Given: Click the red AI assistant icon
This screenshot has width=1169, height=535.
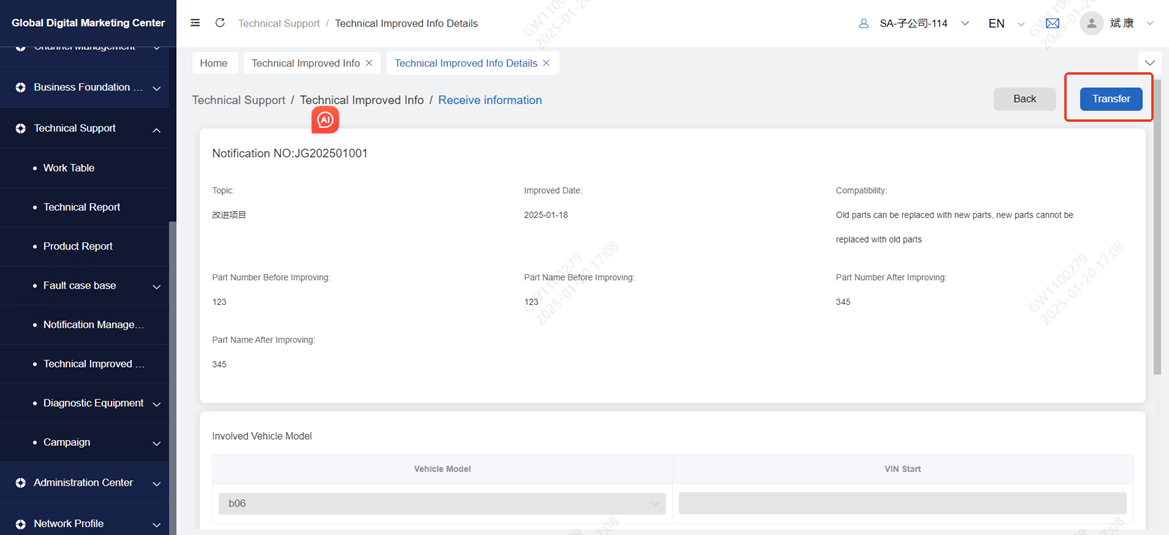Looking at the screenshot, I should tap(325, 120).
